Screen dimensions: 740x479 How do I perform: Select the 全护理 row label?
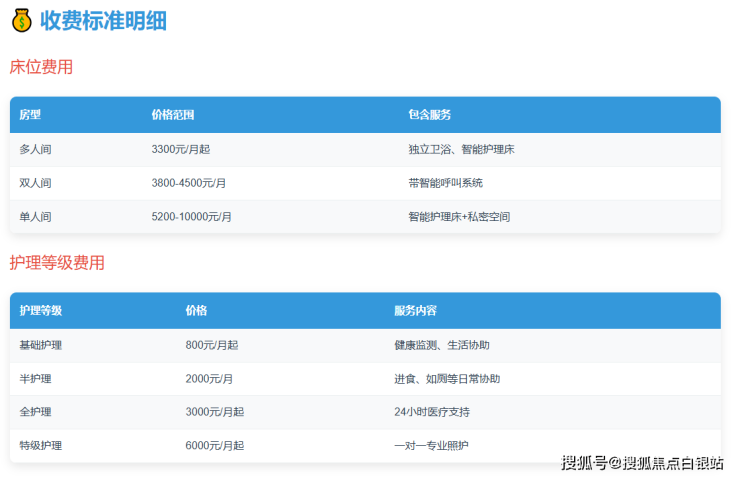point(35,412)
